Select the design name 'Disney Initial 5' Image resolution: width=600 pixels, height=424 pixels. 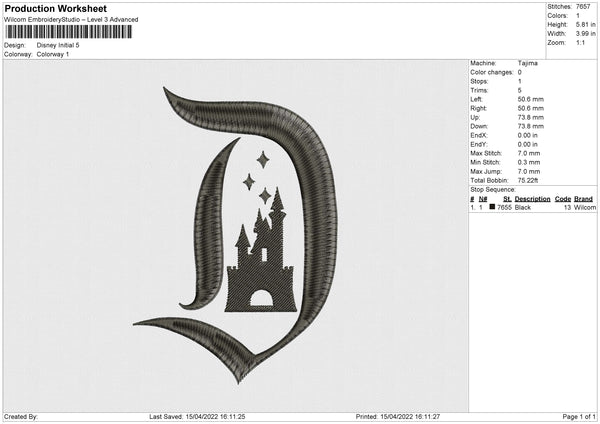58,45
